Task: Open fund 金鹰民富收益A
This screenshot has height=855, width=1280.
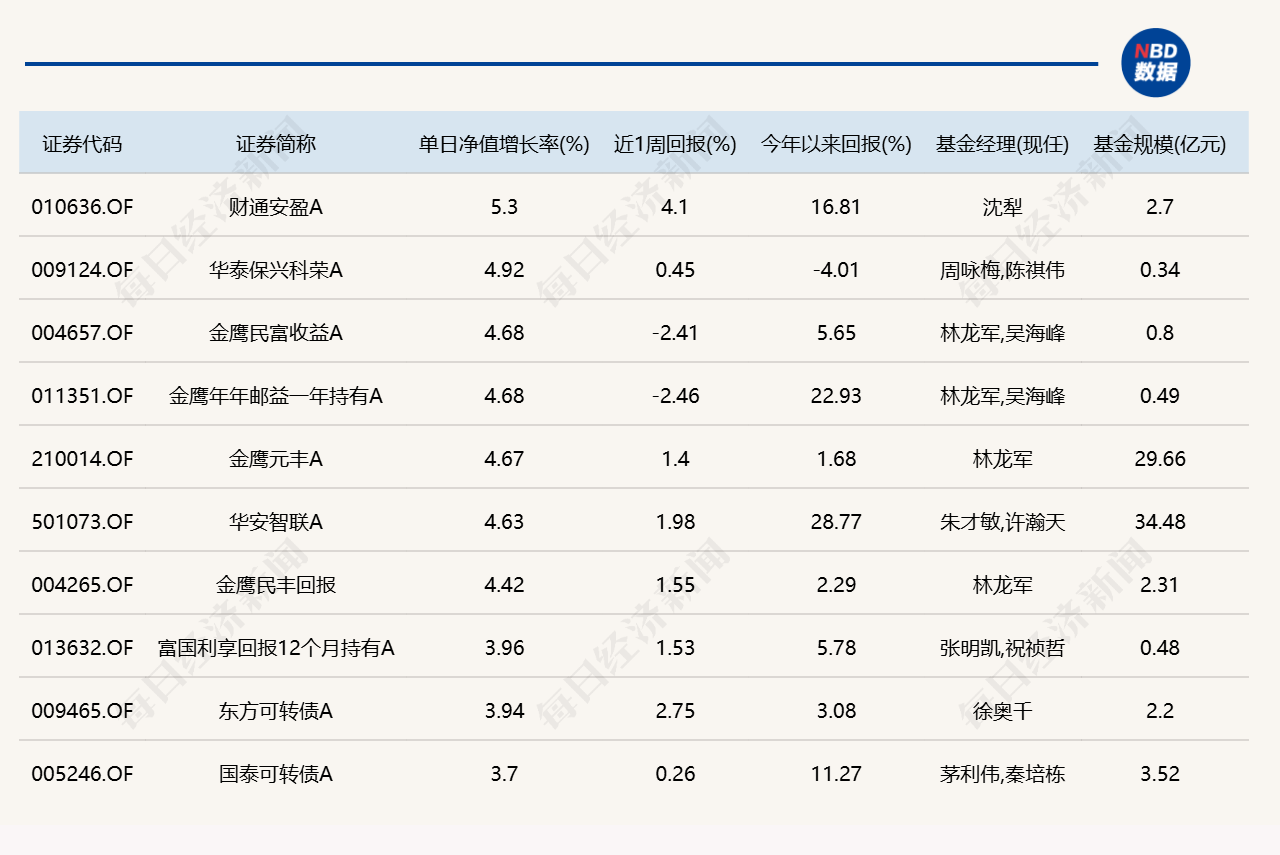Action: tap(276, 333)
